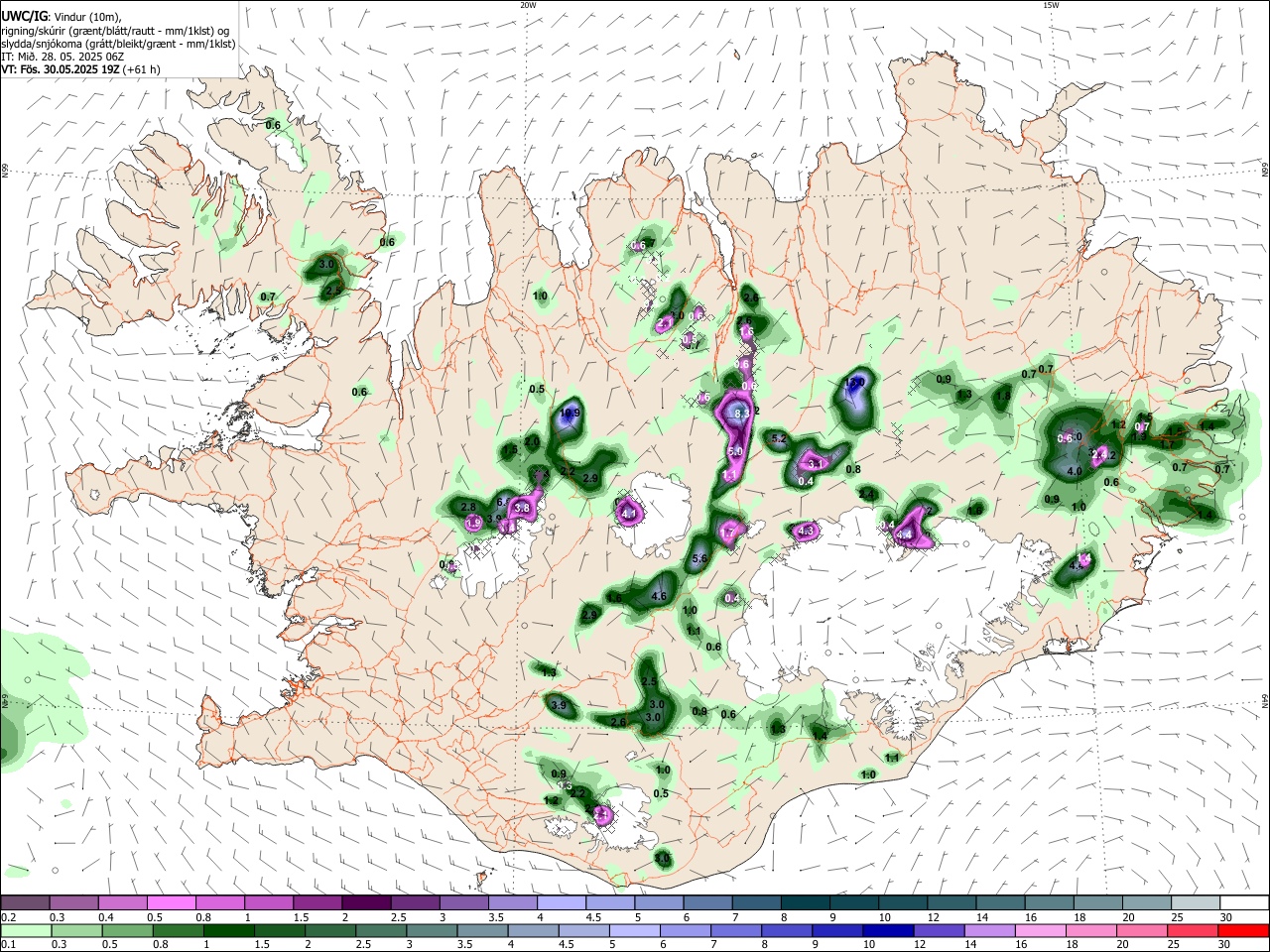Click the '4.6' precipitation value
This screenshot has height=952, width=1270.
click(x=659, y=596)
